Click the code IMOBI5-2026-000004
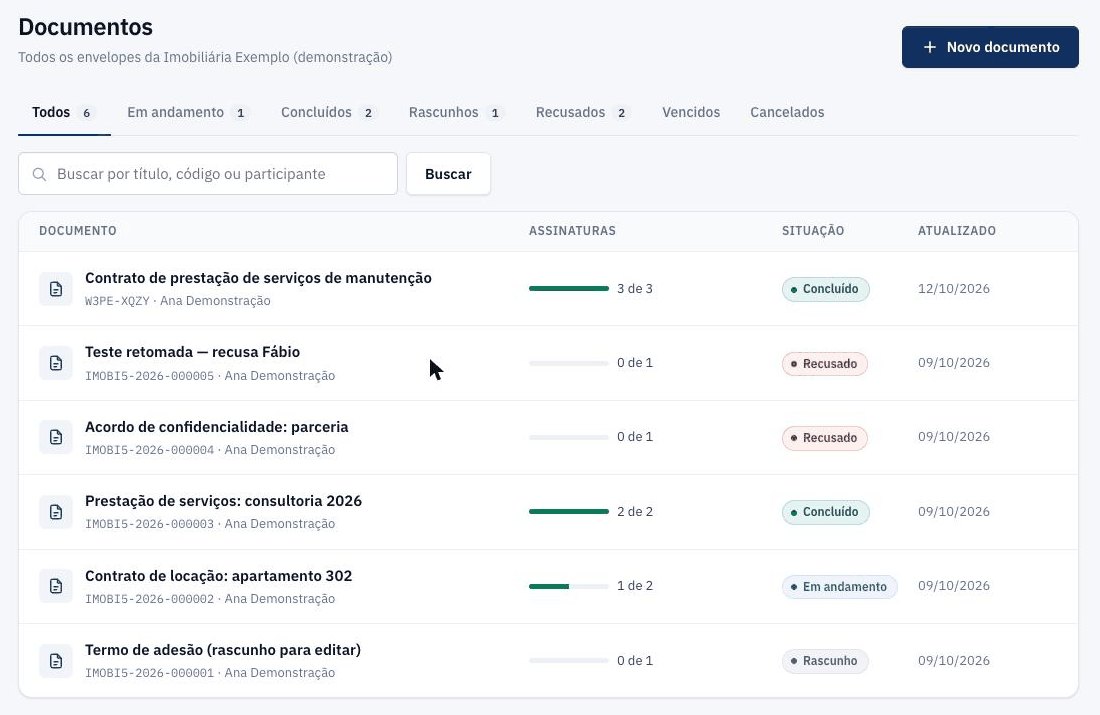The width and height of the screenshot is (1100, 715). [x=149, y=450]
